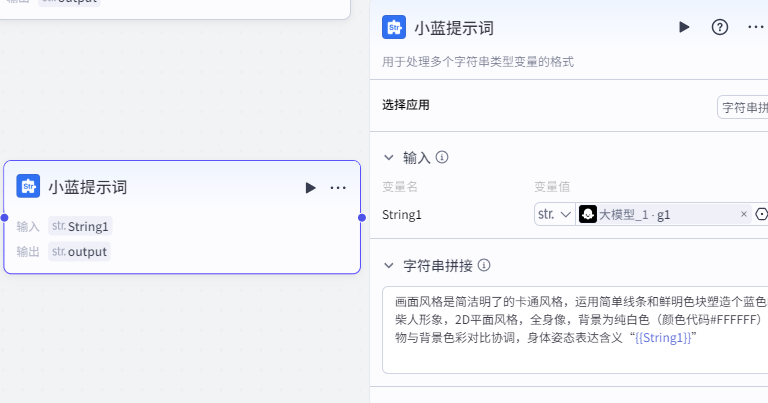Image resolution: width=768 pixels, height=403 pixels.
Task: Click the description 用于处理多个字符串类型变量的格式
Action: click(478, 62)
